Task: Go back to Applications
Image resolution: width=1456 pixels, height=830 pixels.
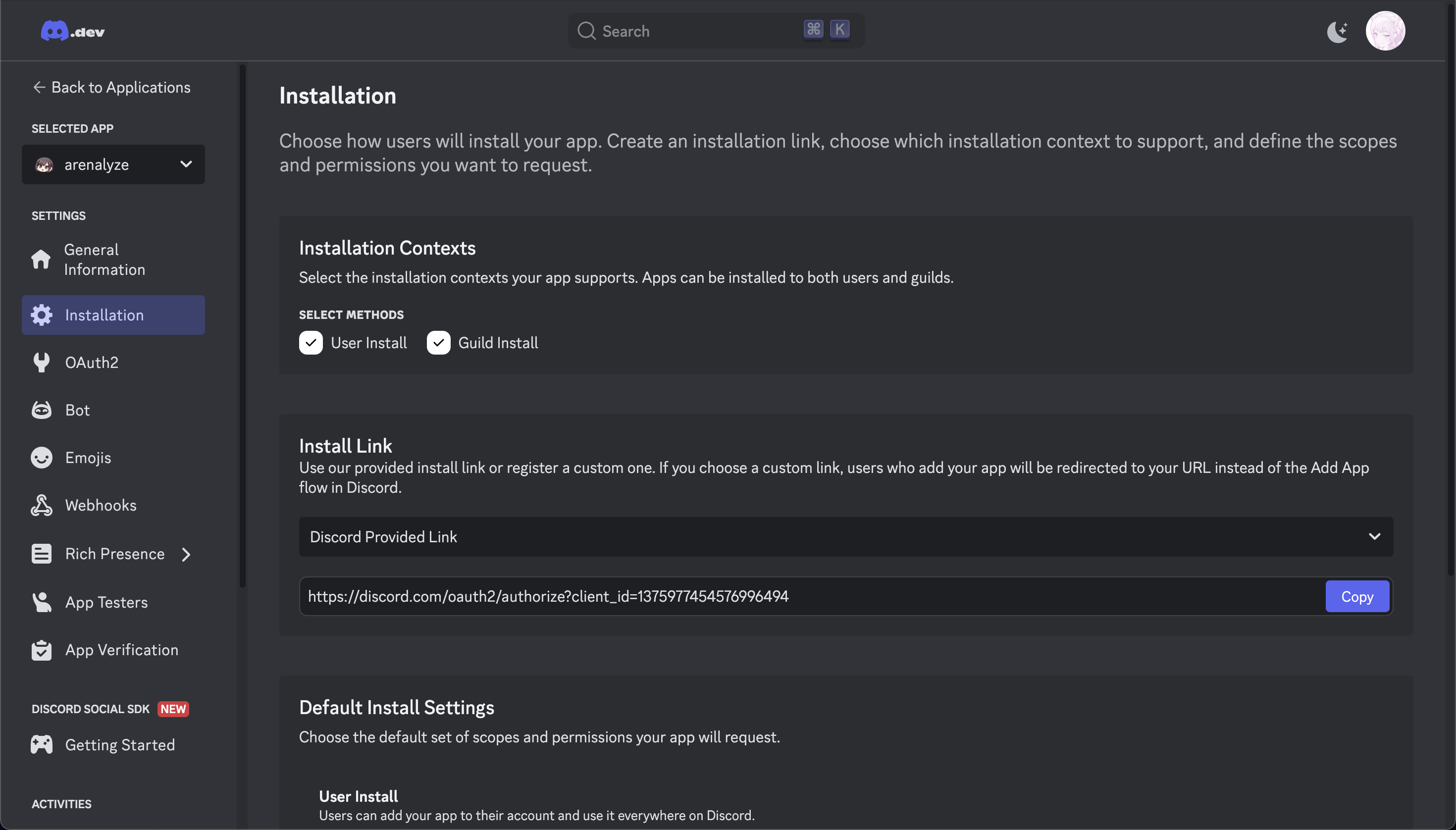Action: pyautogui.click(x=112, y=87)
